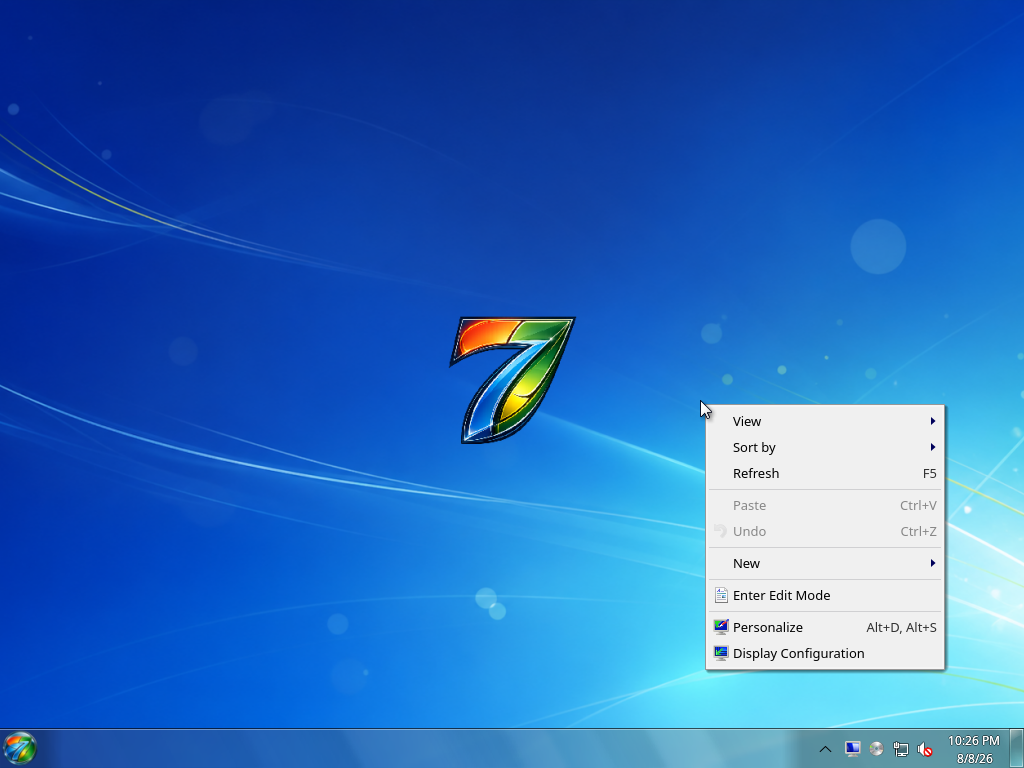Viewport: 1024px width, 768px height.
Task: Click the Show Desktop strip
Action: pyautogui.click(x=1017, y=748)
